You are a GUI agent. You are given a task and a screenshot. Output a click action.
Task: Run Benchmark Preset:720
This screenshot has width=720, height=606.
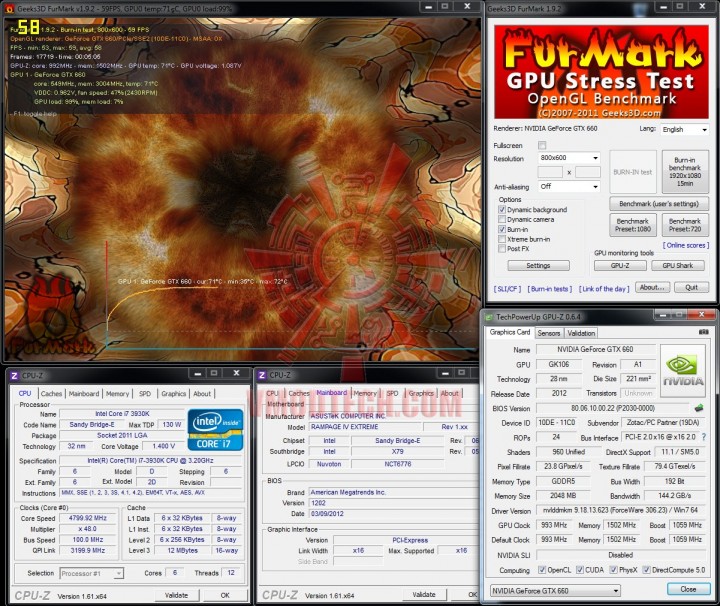(x=685, y=225)
